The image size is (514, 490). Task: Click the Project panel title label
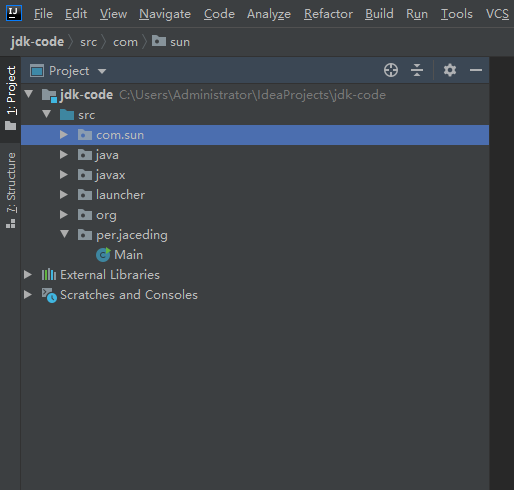tap(69, 71)
